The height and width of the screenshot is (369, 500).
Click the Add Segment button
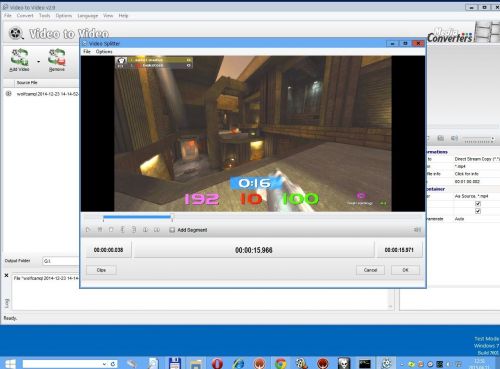pyautogui.click(x=188, y=230)
